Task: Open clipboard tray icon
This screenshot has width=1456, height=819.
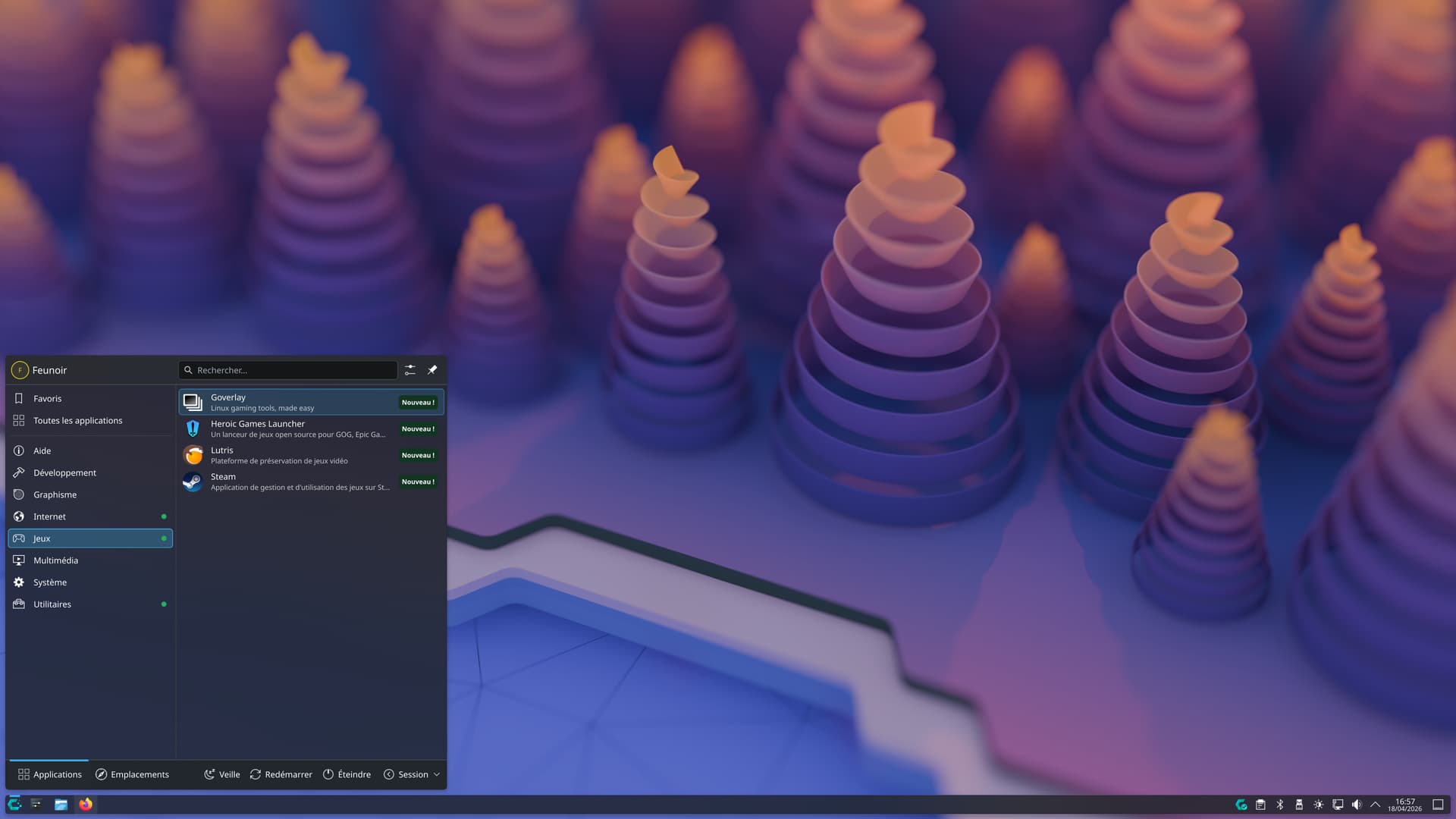Action: tap(1260, 805)
